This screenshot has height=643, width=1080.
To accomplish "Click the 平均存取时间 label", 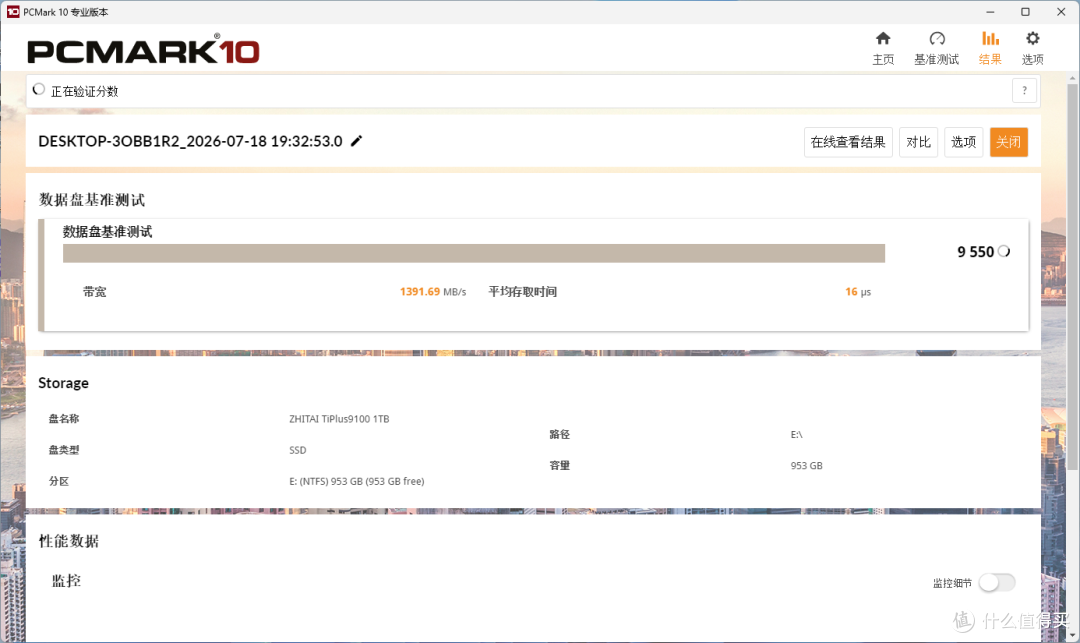I will (522, 292).
